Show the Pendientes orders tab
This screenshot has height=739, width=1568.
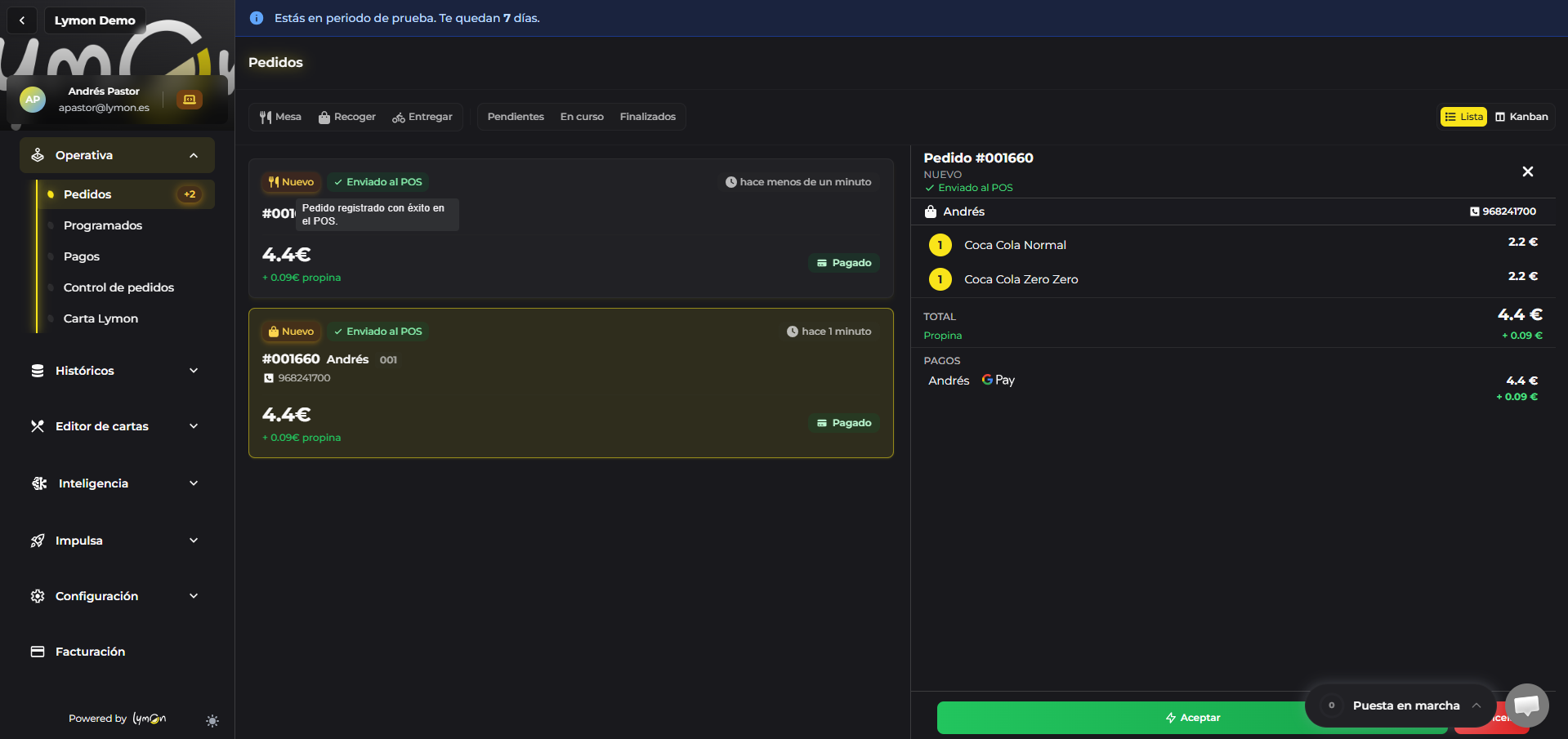[516, 117]
